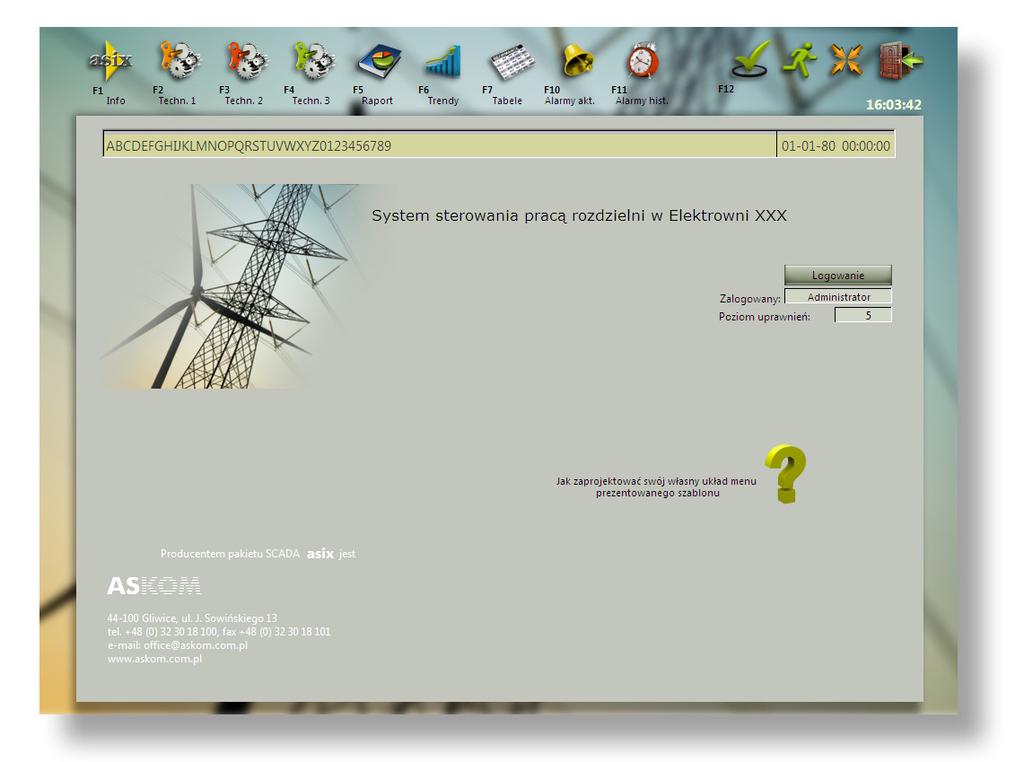This screenshot has width=1024, height=762.
Task: Click the address '44-100 Gliwice' line
Action: point(192,618)
